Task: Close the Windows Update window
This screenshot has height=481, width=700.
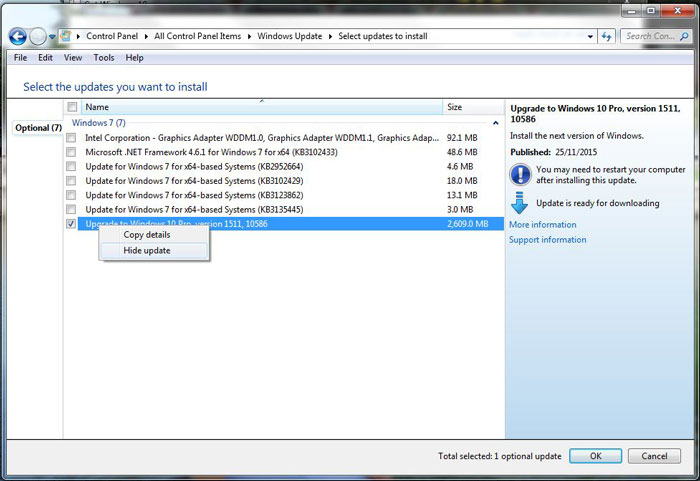Action: (678, 11)
